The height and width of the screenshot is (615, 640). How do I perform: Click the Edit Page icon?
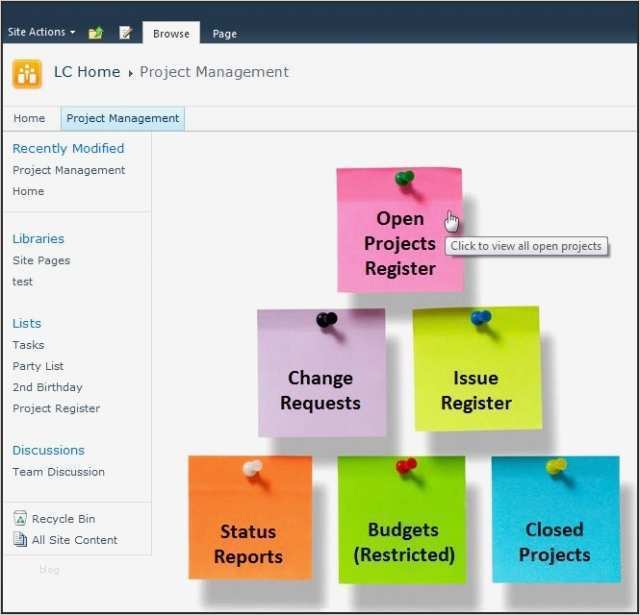(x=125, y=33)
